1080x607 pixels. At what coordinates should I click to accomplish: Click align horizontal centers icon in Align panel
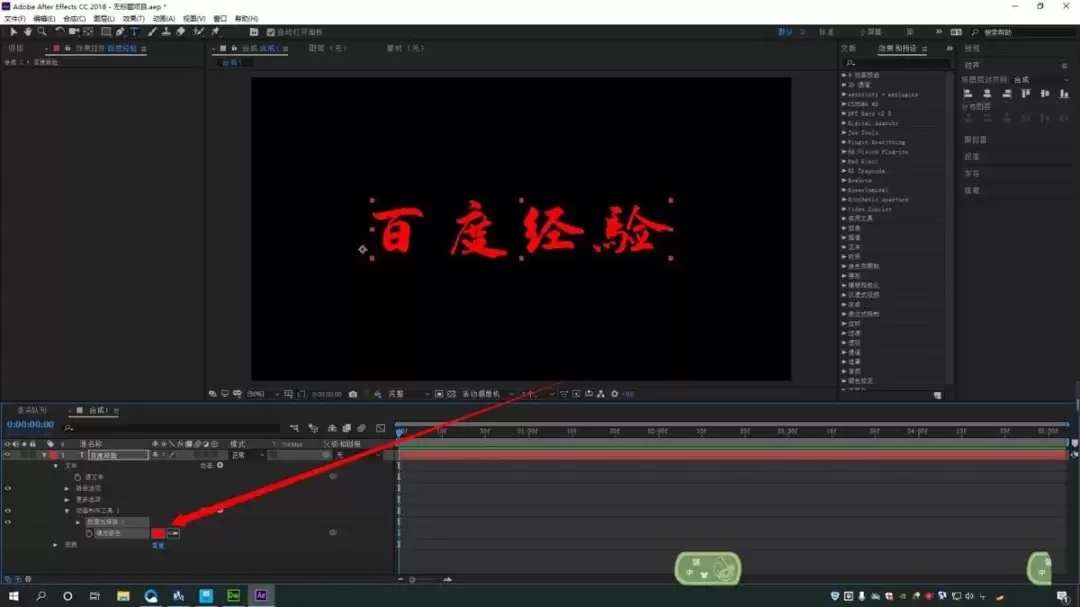(x=987, y=94)
